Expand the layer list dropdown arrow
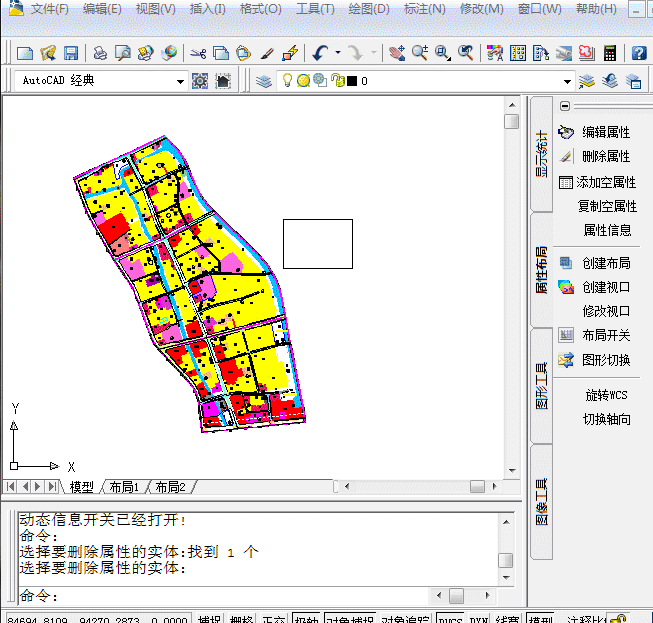Viewport: 653px width, 623px height. 567,81
